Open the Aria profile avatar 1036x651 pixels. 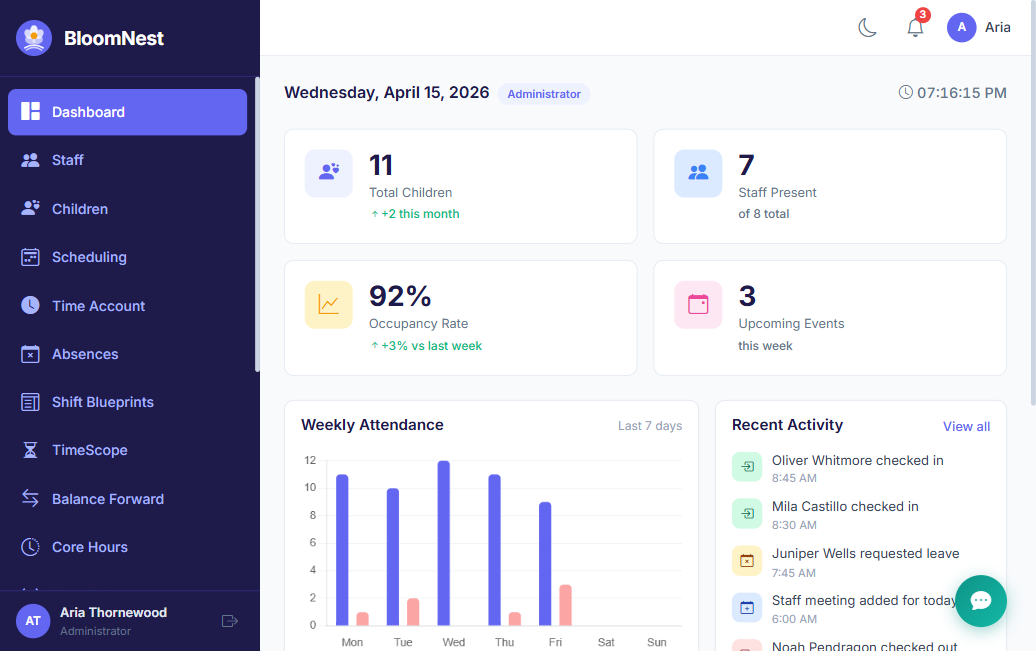(x=961, y=27)
